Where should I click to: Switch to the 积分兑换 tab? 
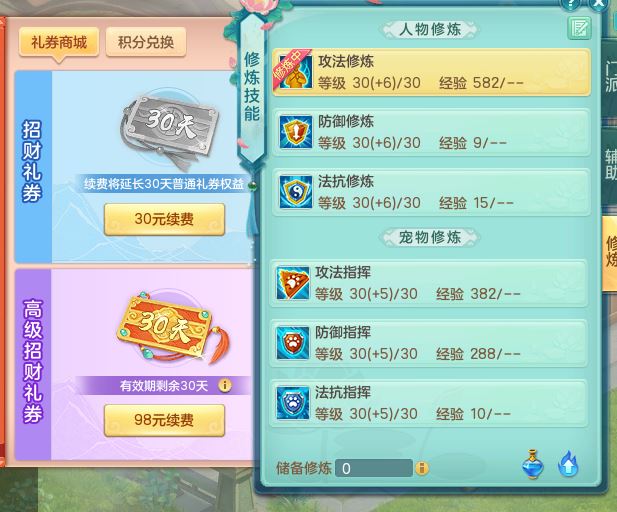146,43
